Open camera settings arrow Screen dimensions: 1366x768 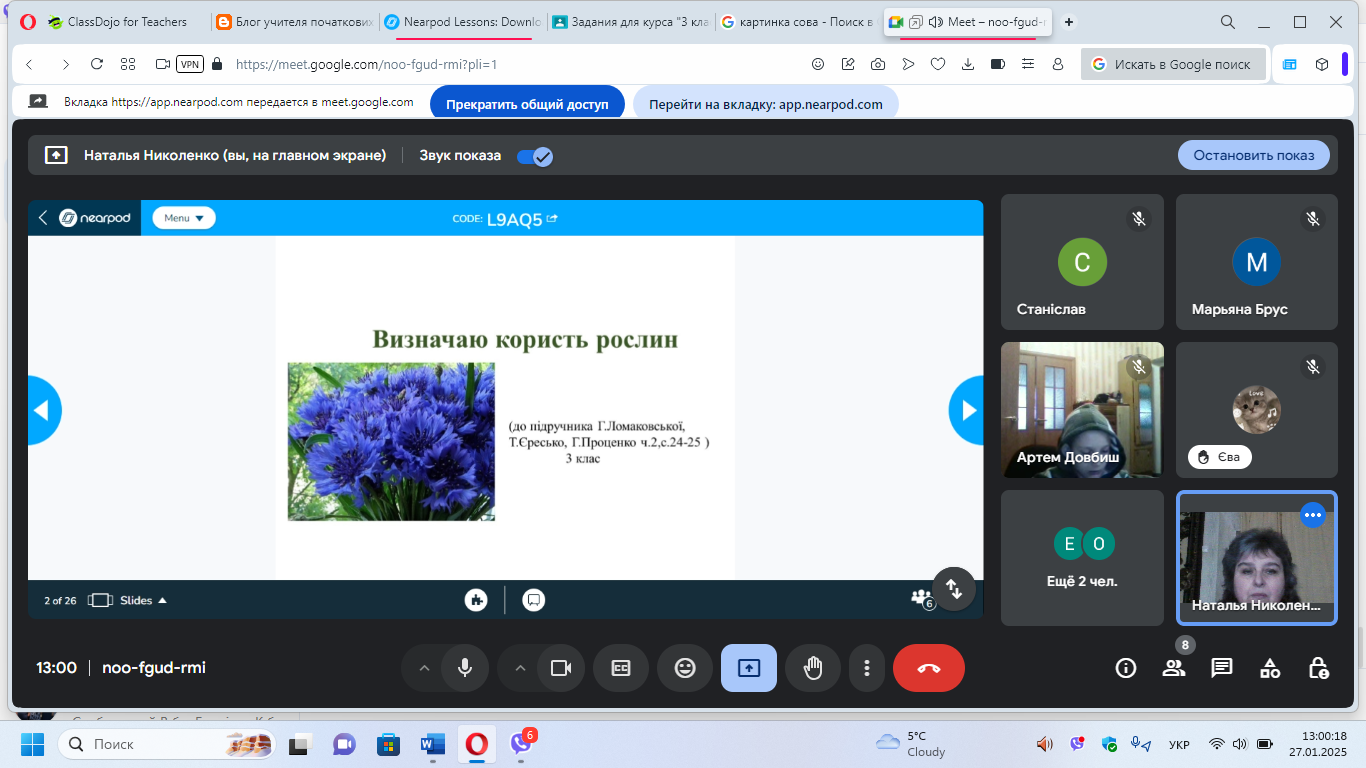(519, 668)
